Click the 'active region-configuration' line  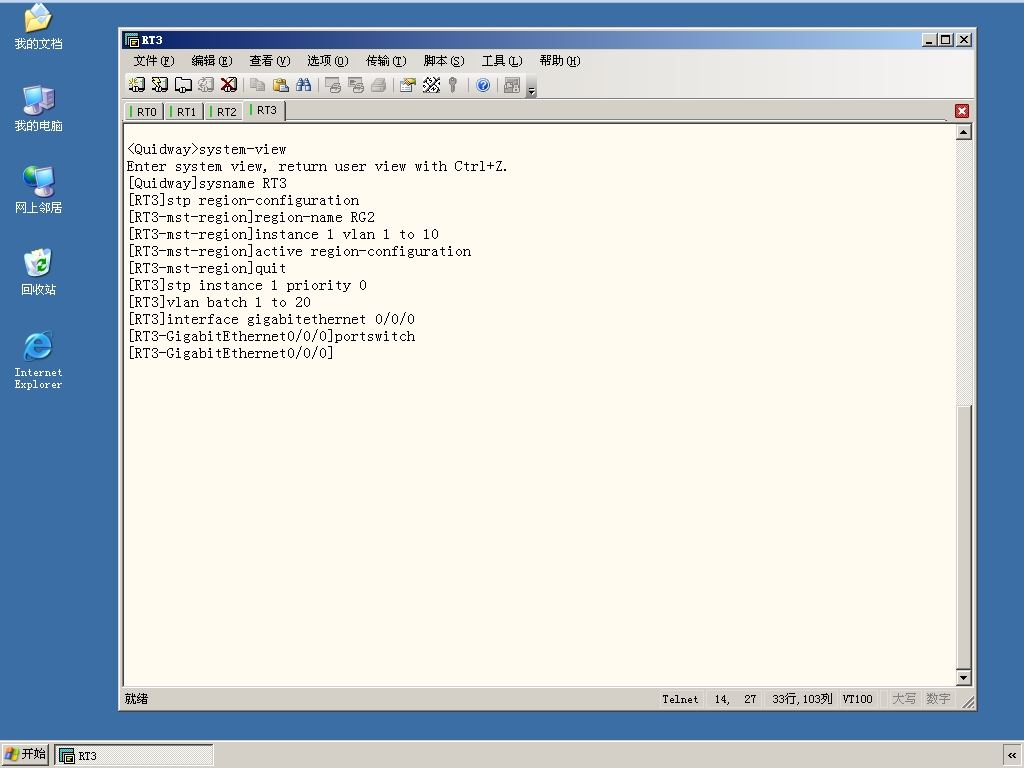click(299, 251)
